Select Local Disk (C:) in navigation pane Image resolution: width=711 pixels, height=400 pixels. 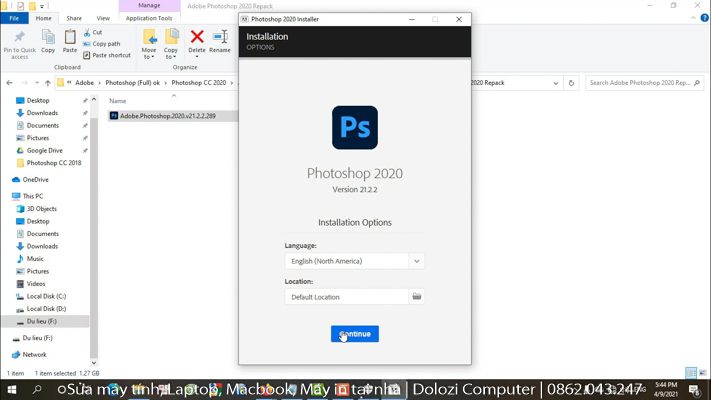[46, 296]
